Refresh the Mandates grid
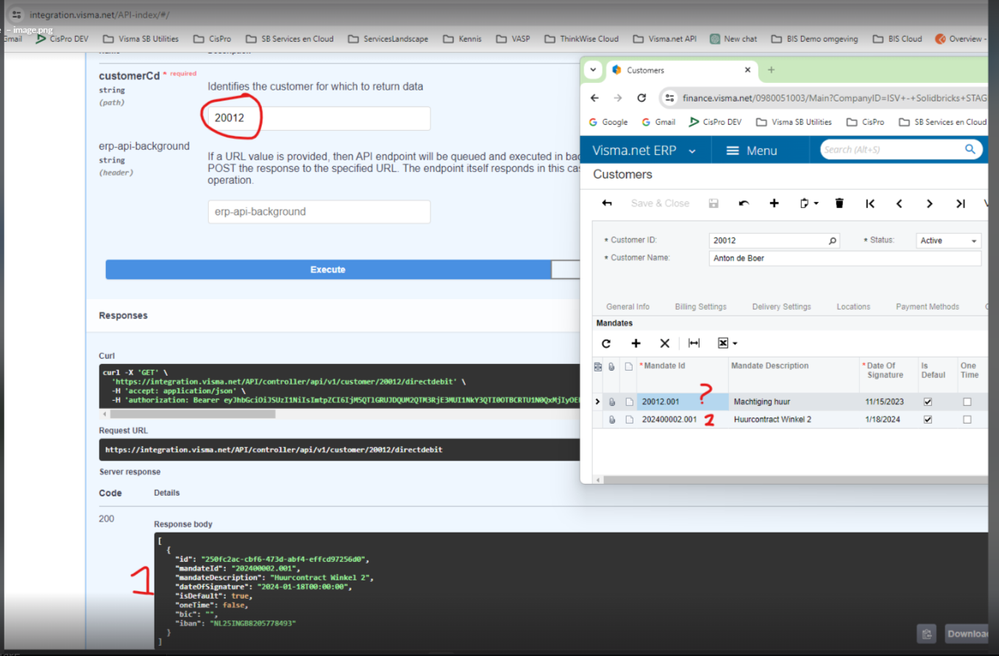Image resolution: width=999 pixels, height=656 pixels. (x=606, y=343)
